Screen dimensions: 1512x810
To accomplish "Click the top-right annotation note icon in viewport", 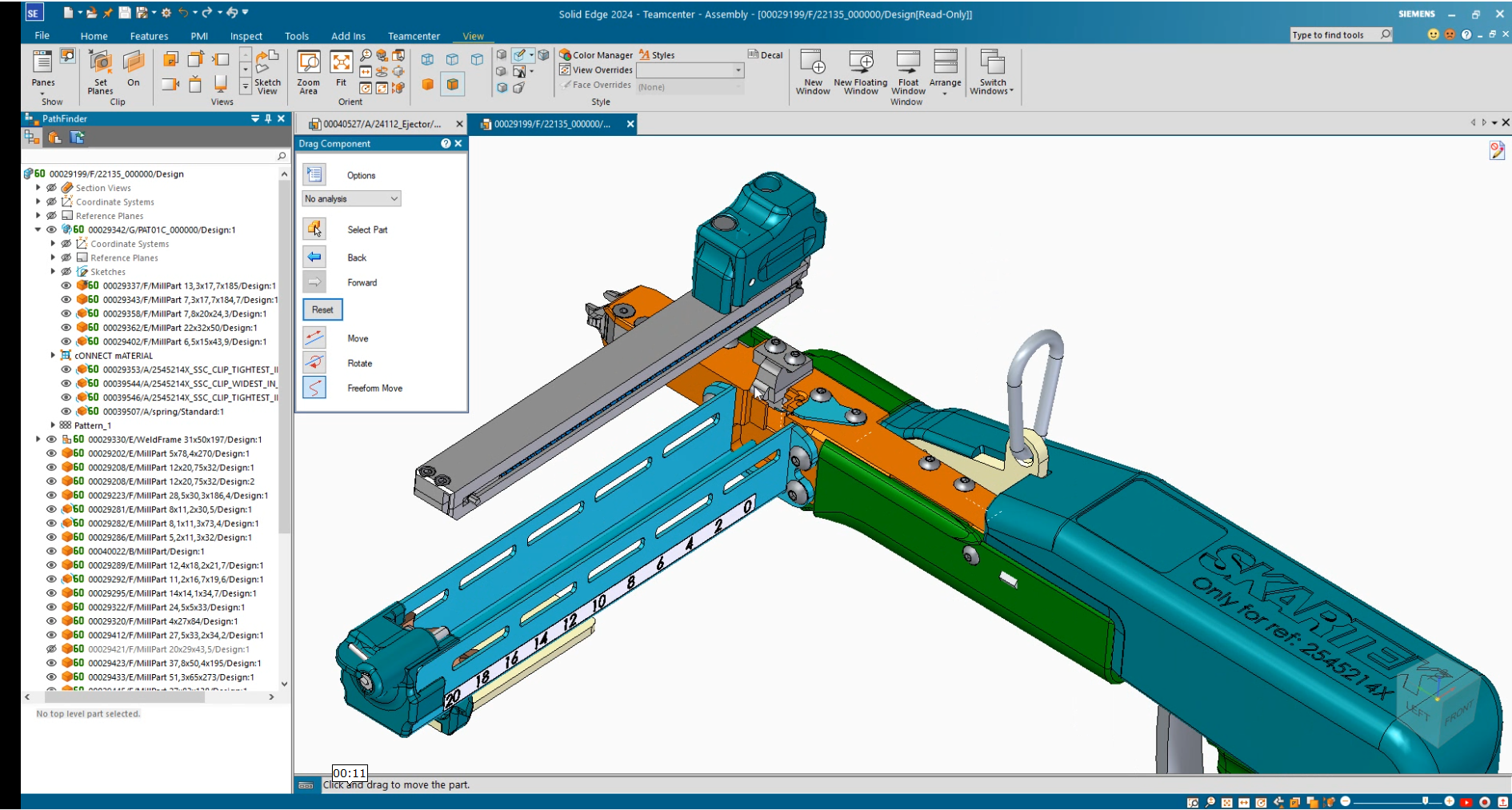I will 1497,150.
